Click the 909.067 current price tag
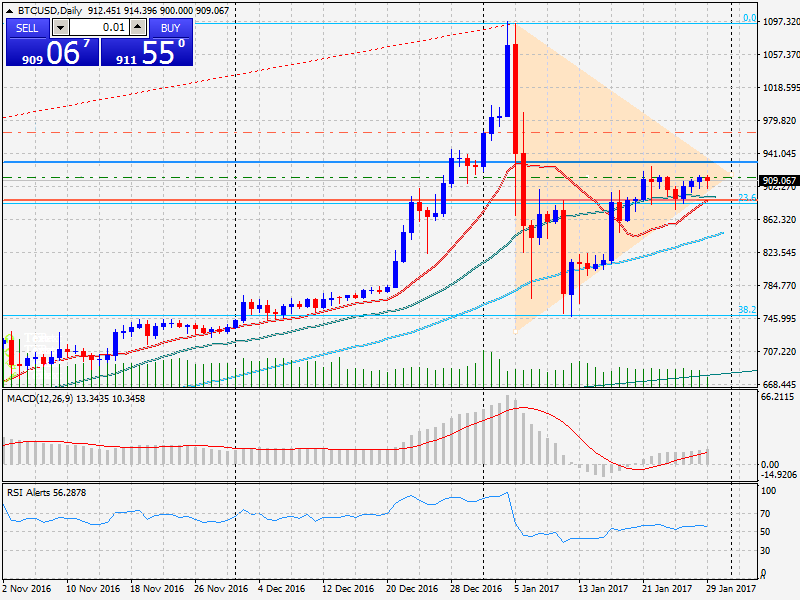This screenshot has width=800, height=600. pos(779,181)
